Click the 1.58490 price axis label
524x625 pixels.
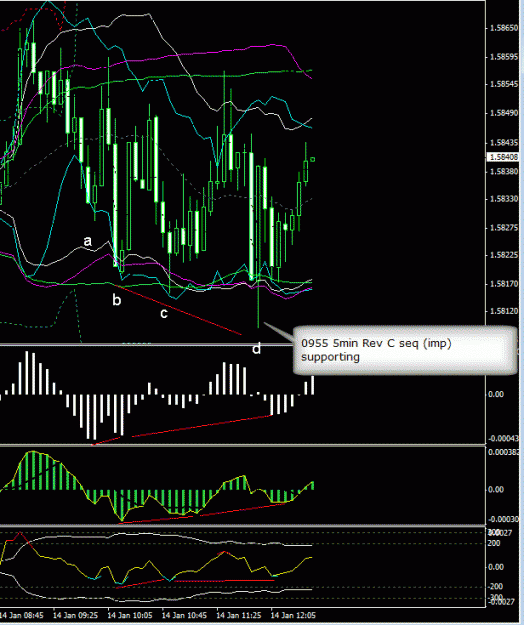(504, 113)
